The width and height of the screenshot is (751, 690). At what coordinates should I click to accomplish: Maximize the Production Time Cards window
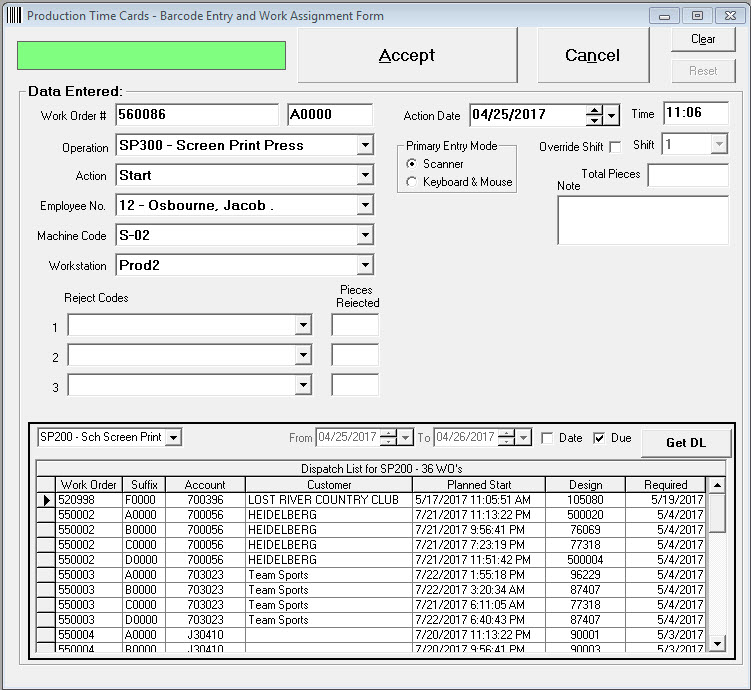(697, 16)
